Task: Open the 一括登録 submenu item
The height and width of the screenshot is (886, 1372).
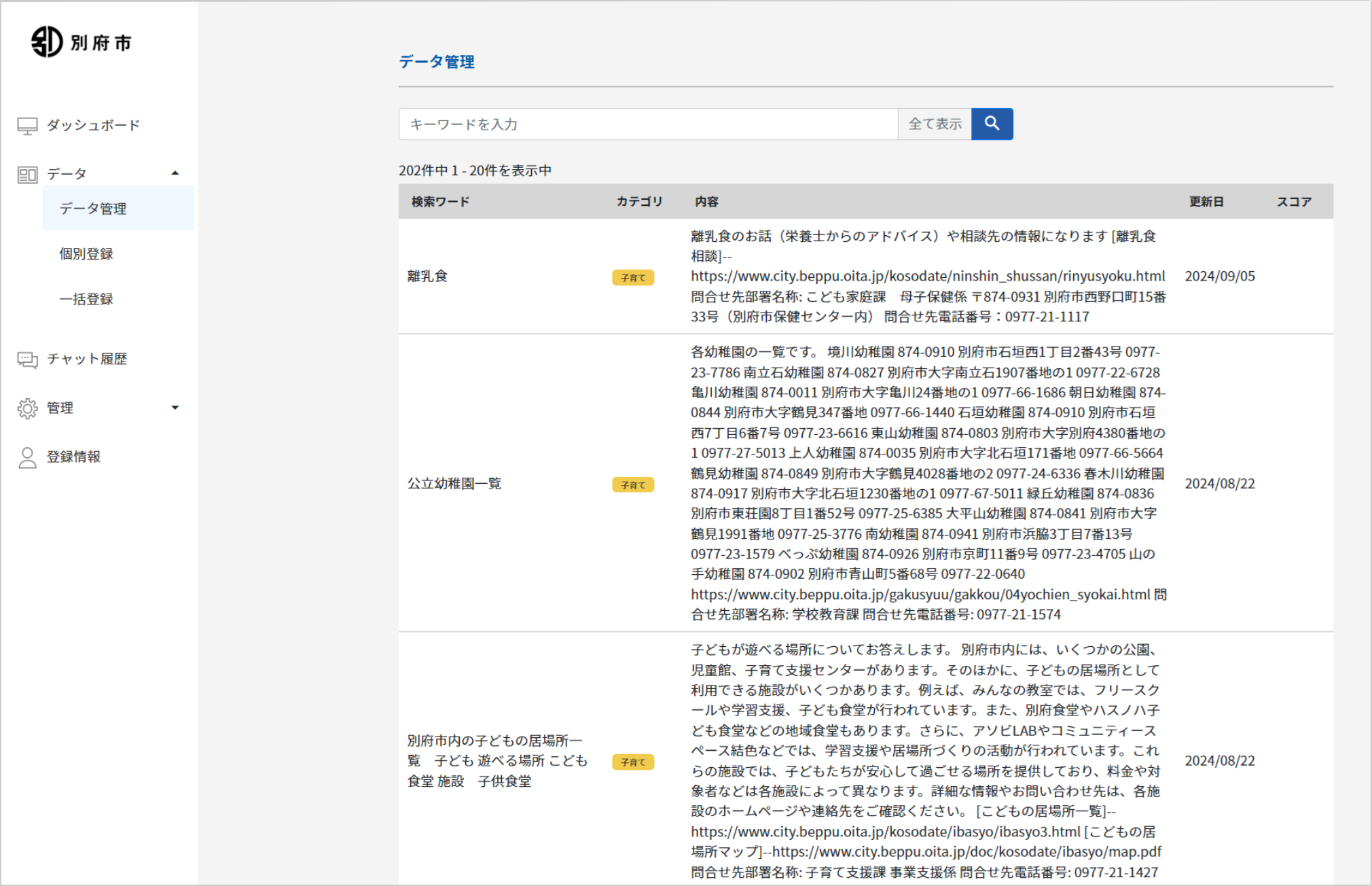Action: tap(86, 299)
